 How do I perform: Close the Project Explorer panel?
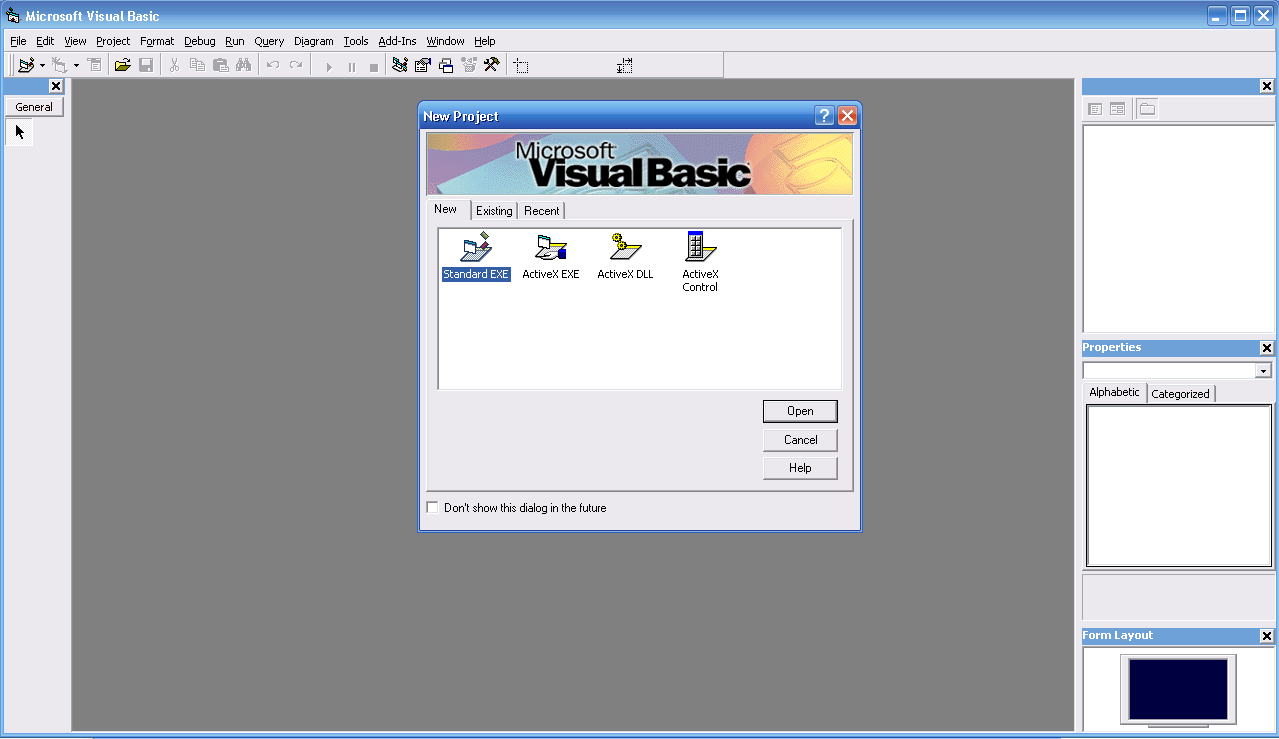(1267, 86)
